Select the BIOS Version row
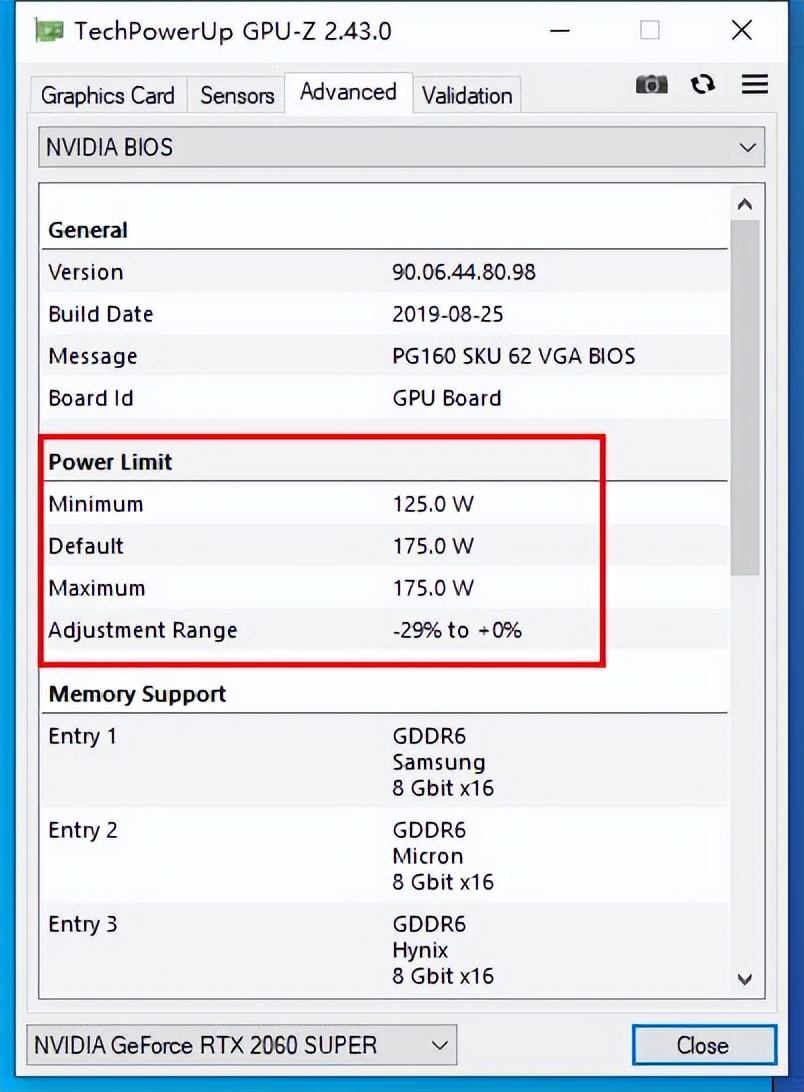Viewport: 804px width, 1092px height. 384,272
